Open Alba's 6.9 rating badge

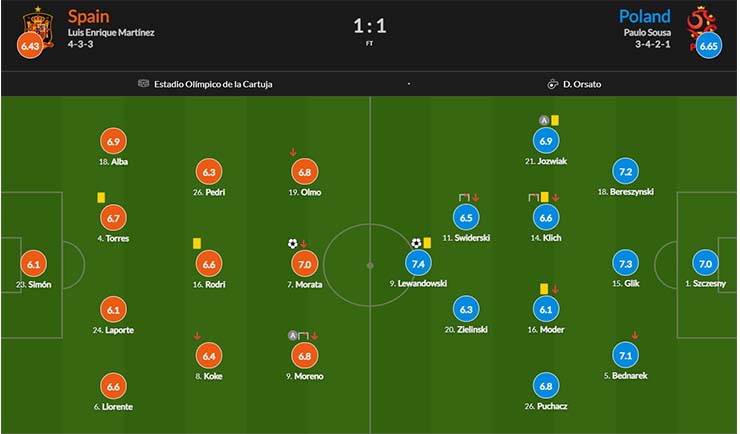click(x=113, y=142)
